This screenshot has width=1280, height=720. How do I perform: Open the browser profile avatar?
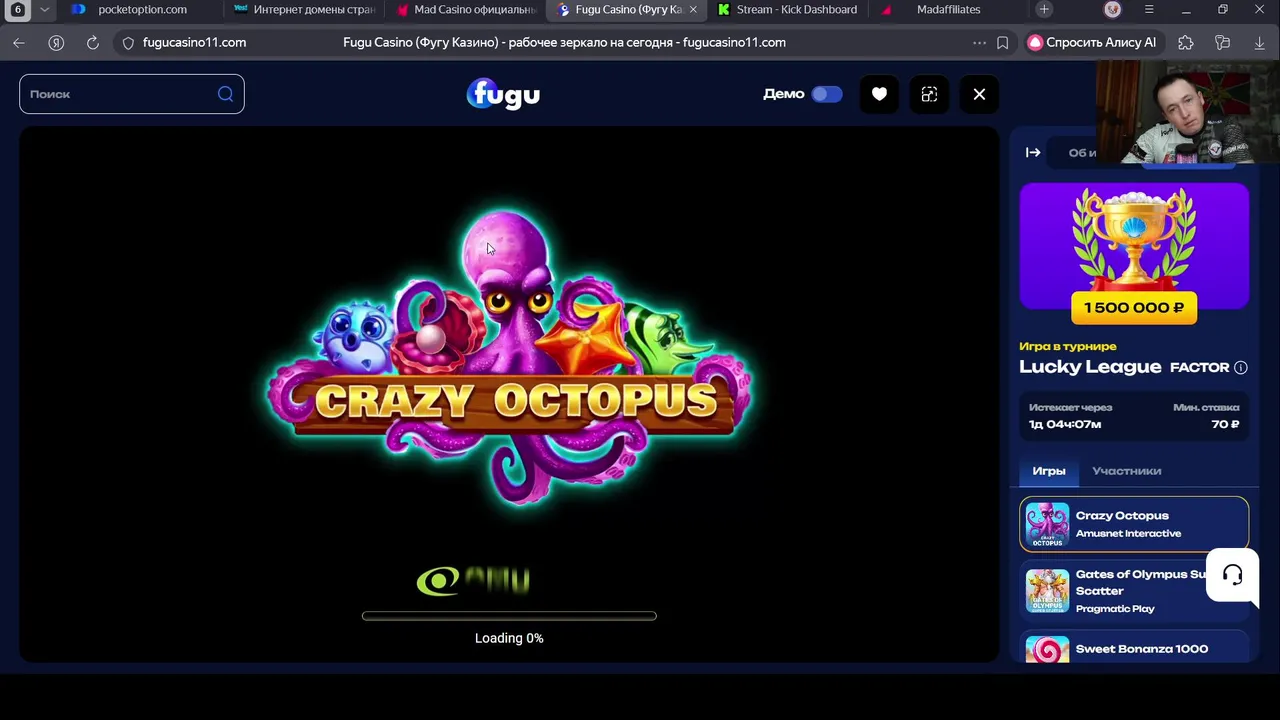1113,10
